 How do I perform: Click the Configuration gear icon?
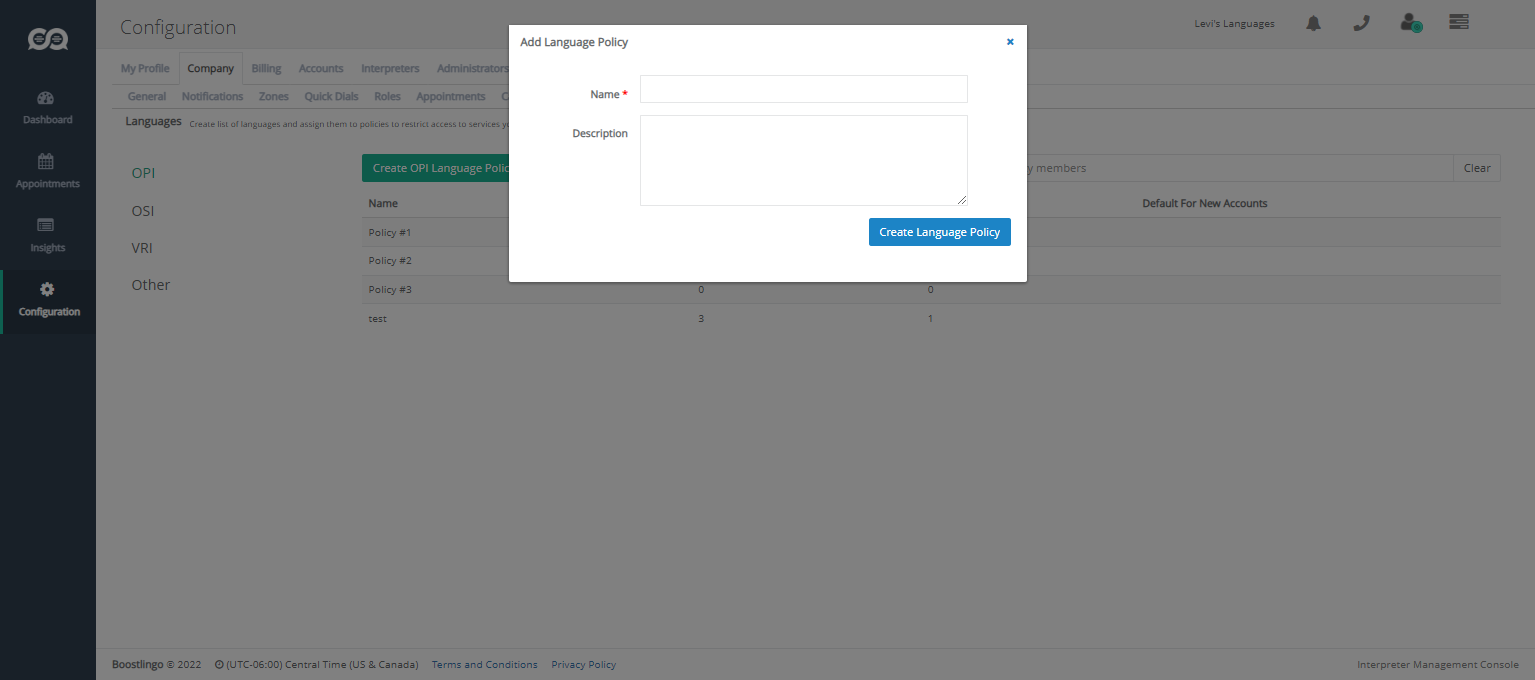pyautogui.click(x=47, y=290)
